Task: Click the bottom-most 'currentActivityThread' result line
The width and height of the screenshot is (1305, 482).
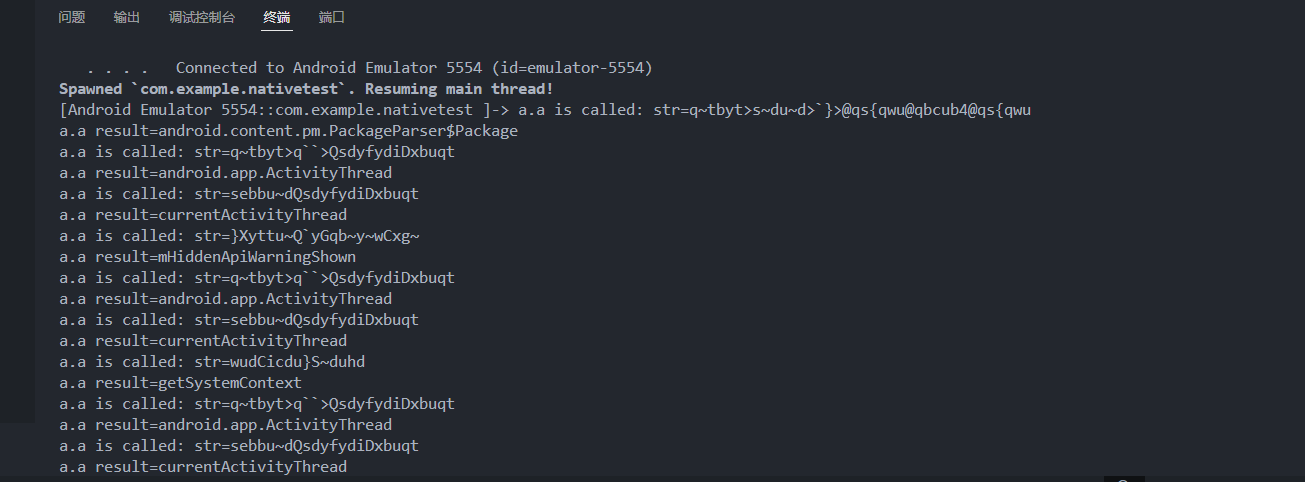Action: click(203, 467)
